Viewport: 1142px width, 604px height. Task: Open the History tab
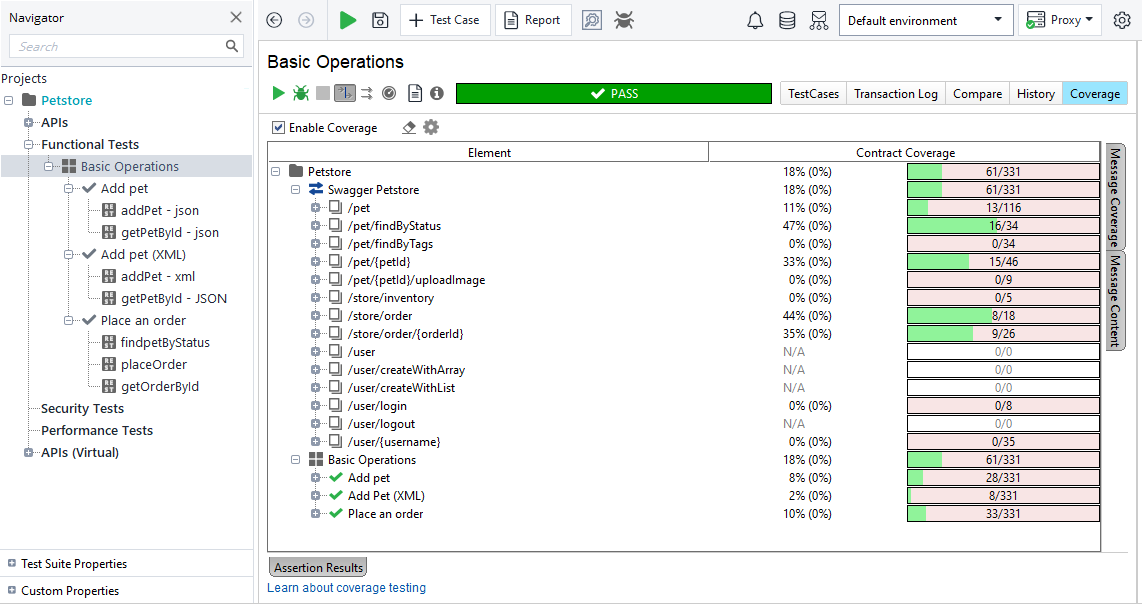[x=1035, y=93]
